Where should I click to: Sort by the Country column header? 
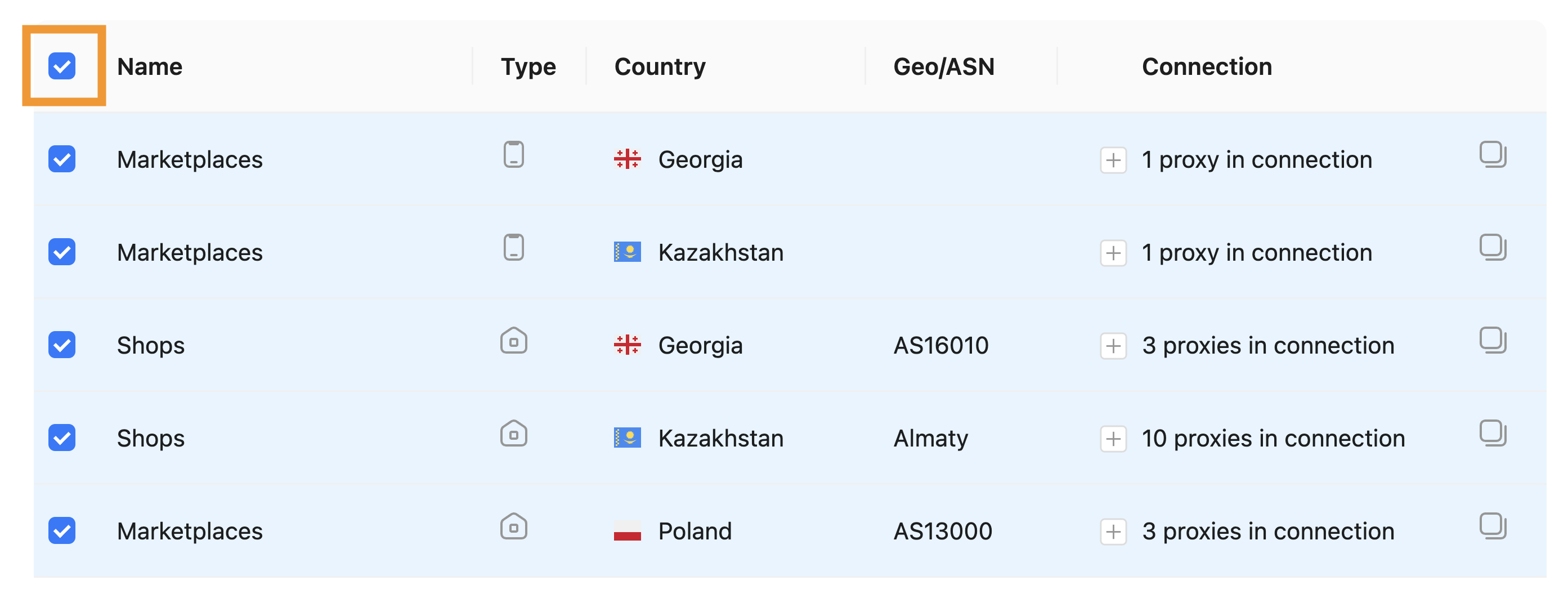pos(660,66)
